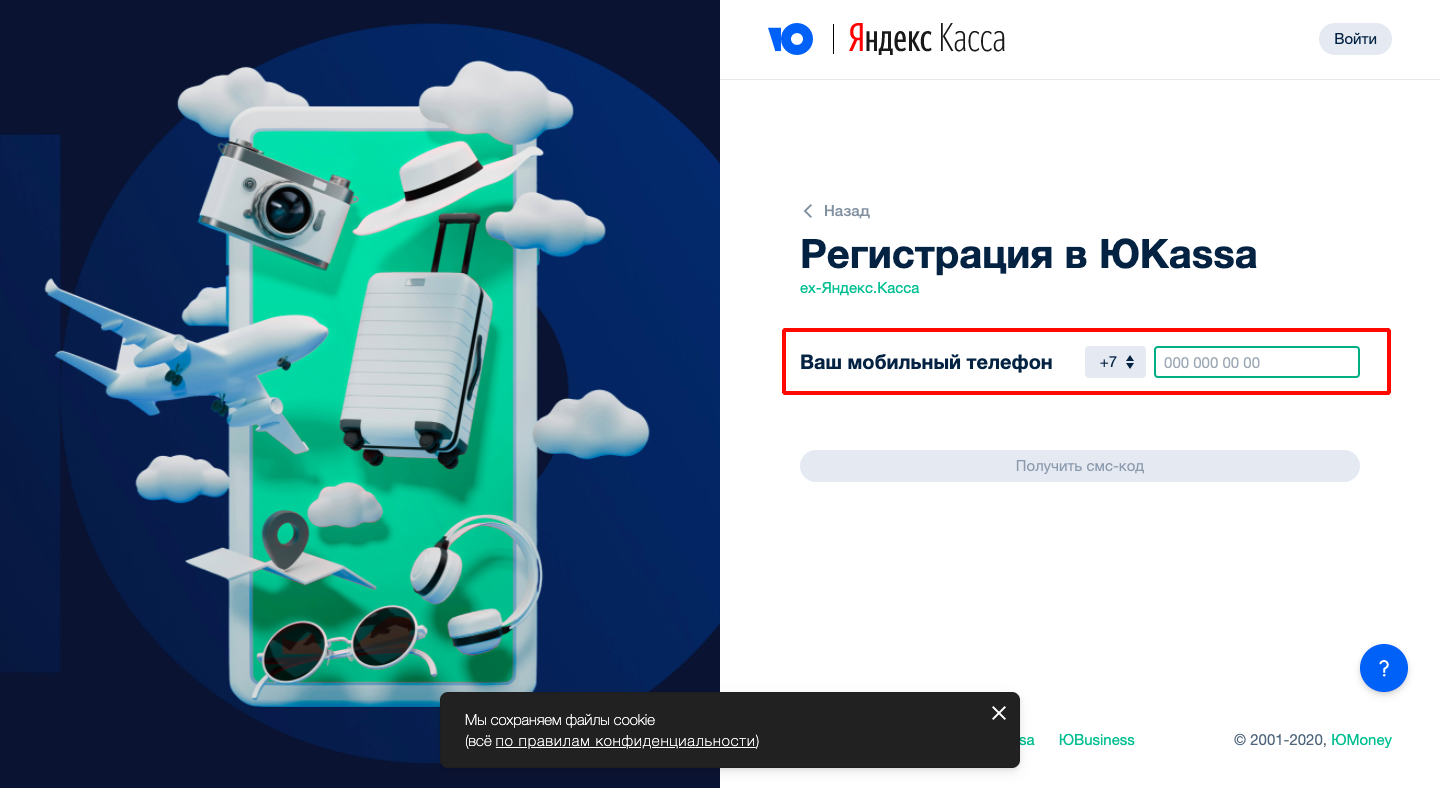Go back via the Назад link
This screenshot has width=1440, height=788.
tap(846, 211)
